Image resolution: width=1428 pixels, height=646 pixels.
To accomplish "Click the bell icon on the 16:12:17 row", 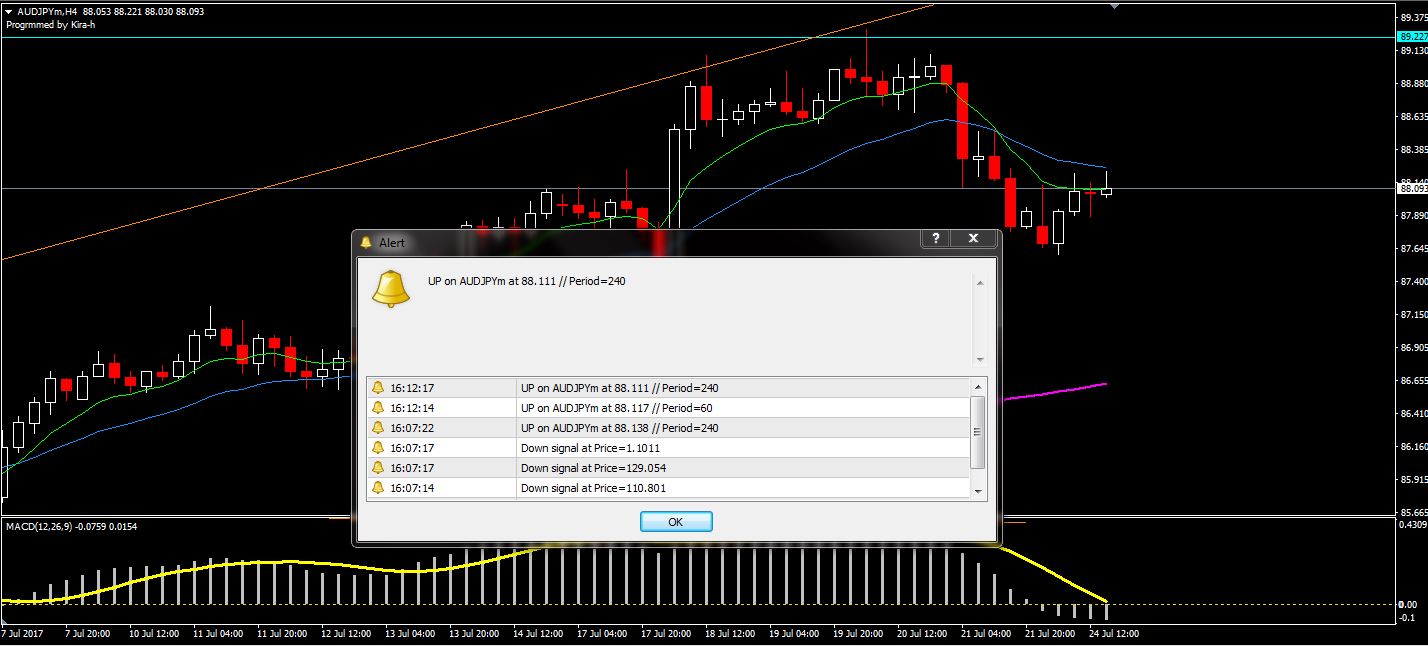I will (x=377, y=388).
